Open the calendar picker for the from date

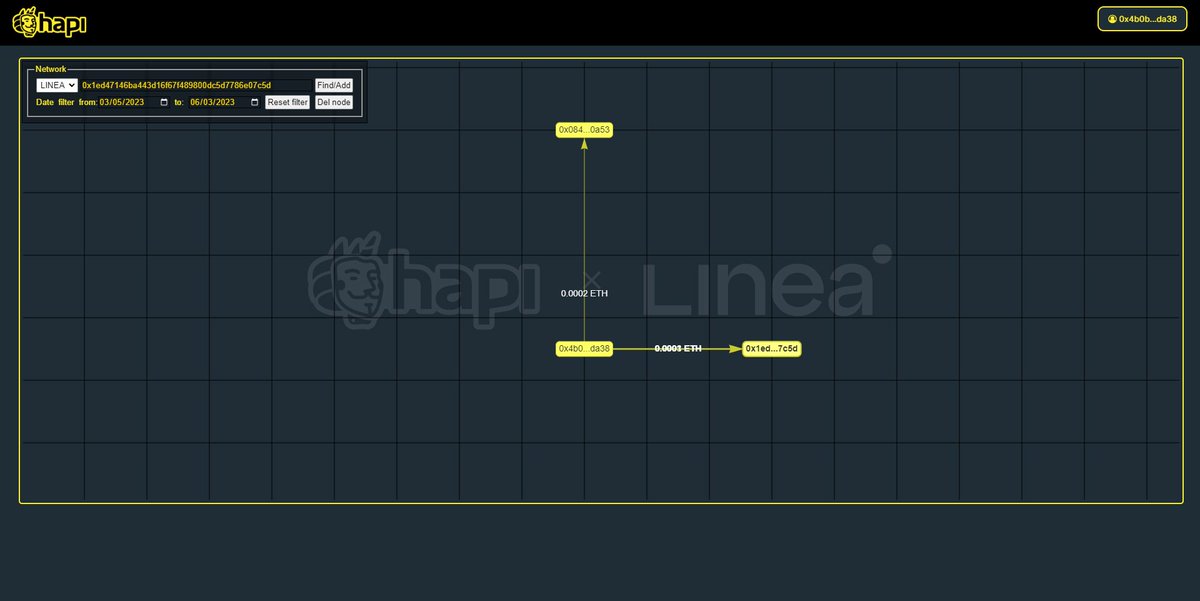164,102
